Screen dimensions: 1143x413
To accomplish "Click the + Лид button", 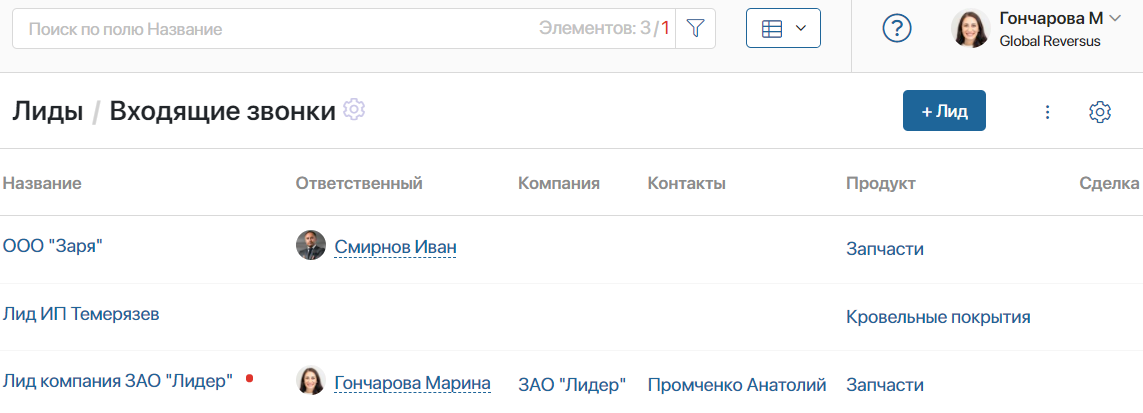I will (944, 111).
